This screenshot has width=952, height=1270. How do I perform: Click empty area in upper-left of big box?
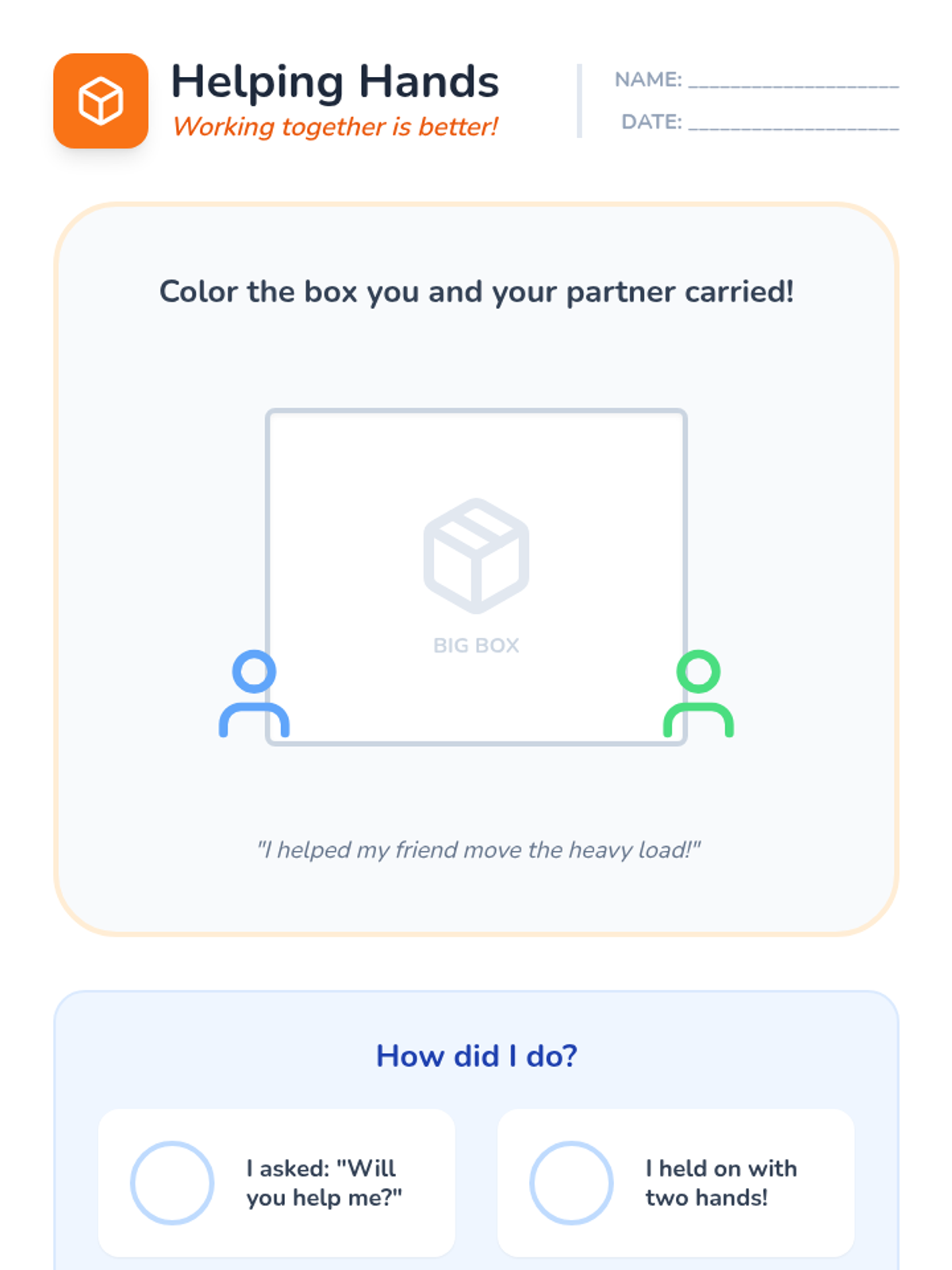[333, 468]
